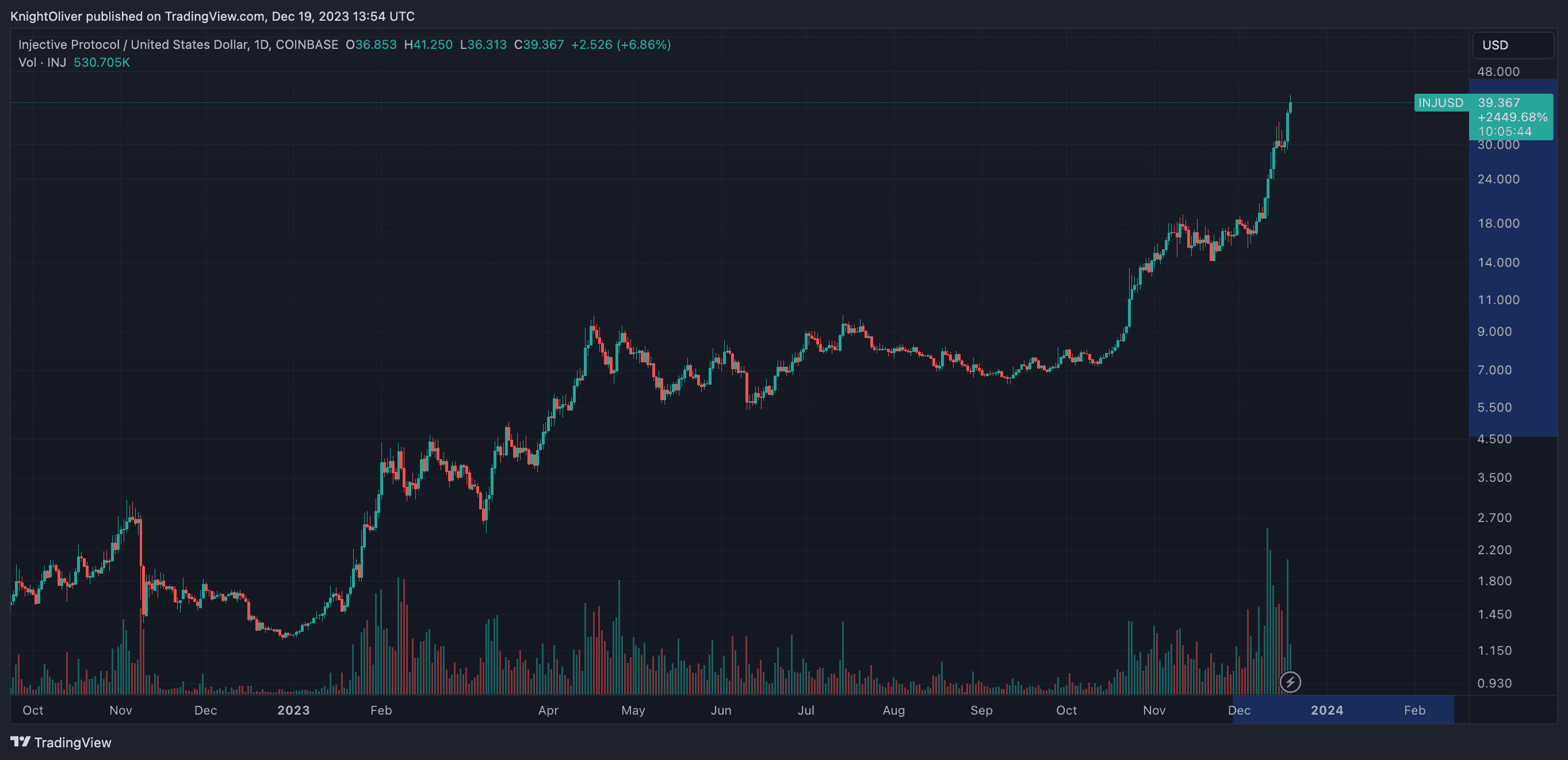Viewport: 1568px width, 760px height.
Task: Click the Apr label on time axis
Action: [x=548, y=710]
